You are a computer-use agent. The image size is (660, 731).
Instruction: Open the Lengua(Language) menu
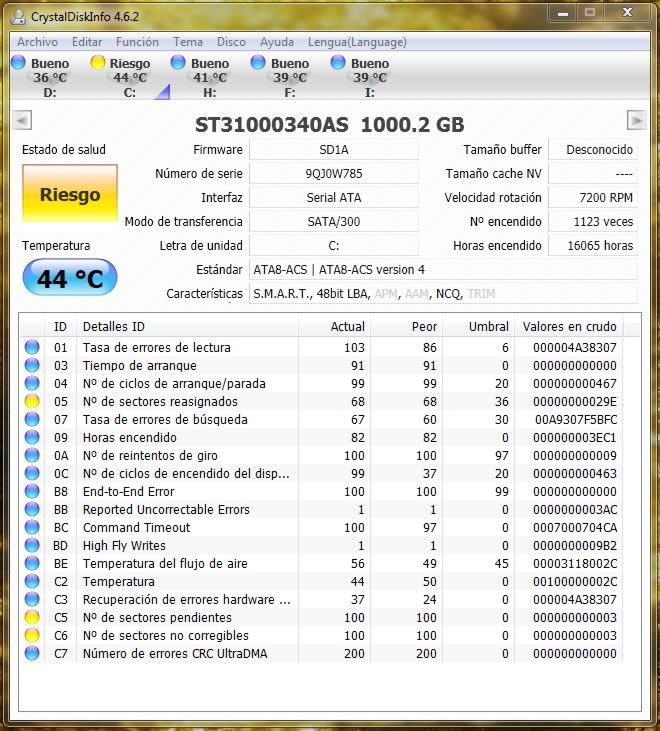click(x=357, y=42)
